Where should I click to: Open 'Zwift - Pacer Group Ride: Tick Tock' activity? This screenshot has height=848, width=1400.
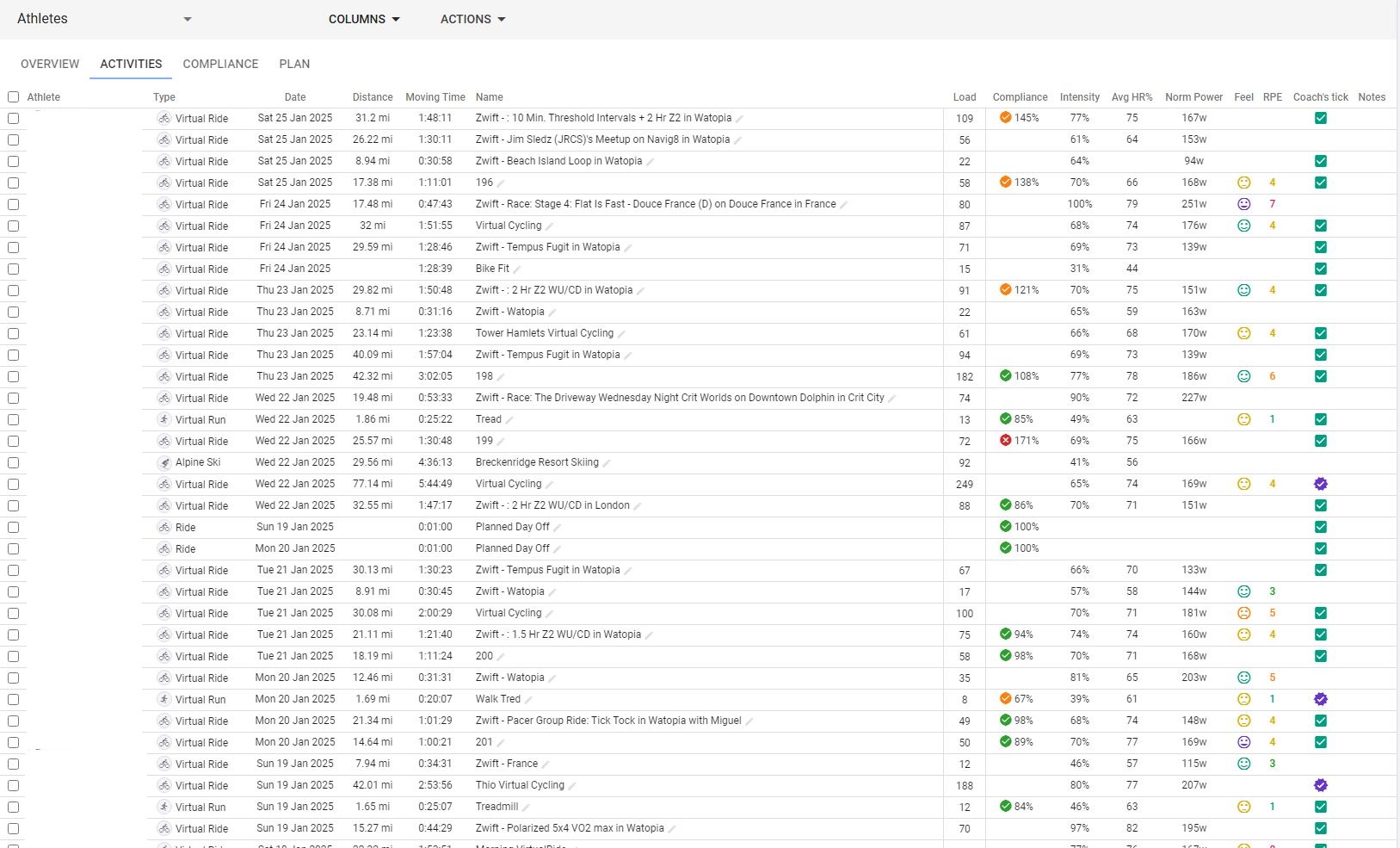608,721
